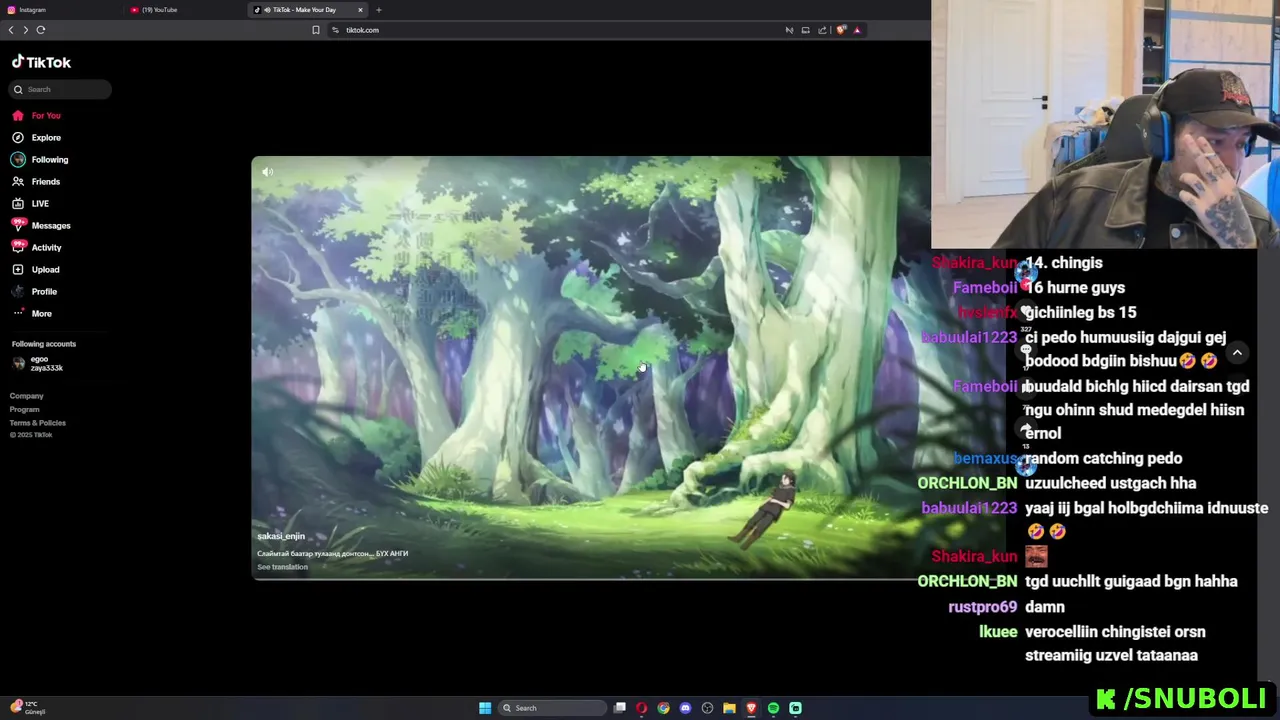Click the TikTok search field
This screenshot has width=1280, height=720.
(x=61, y=89)
